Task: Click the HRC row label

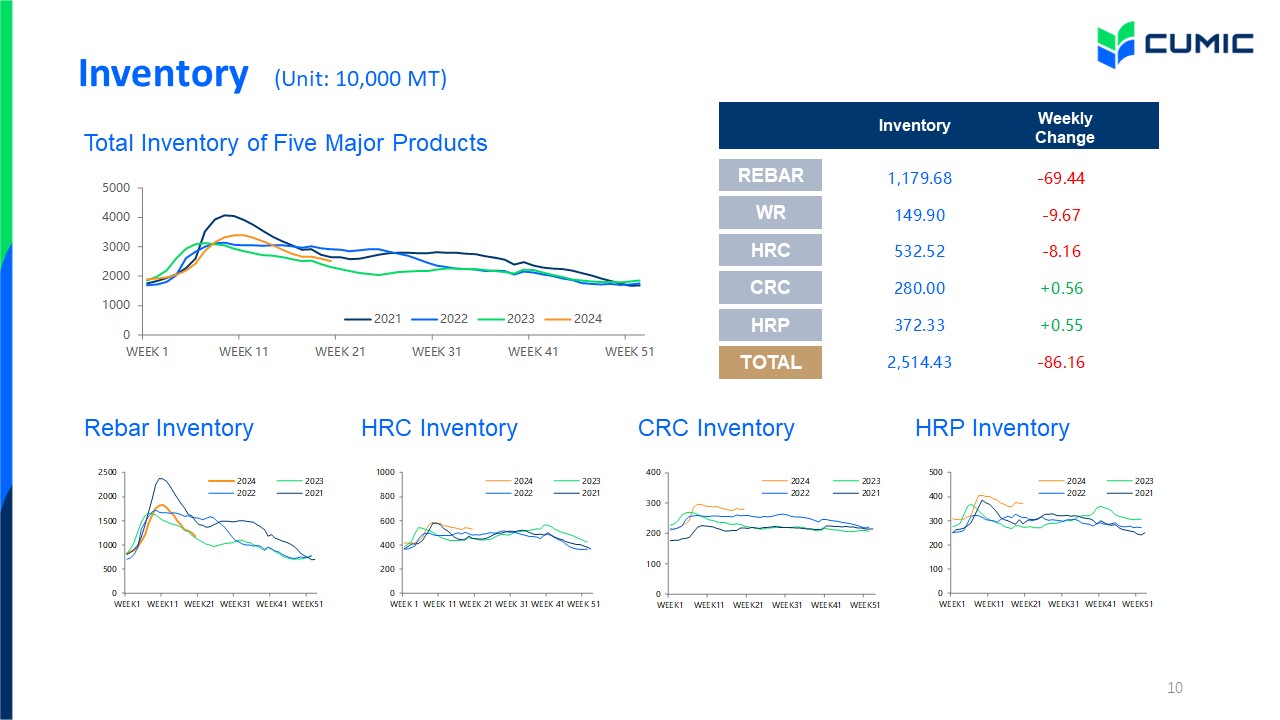Action: [x=770, y=250]
